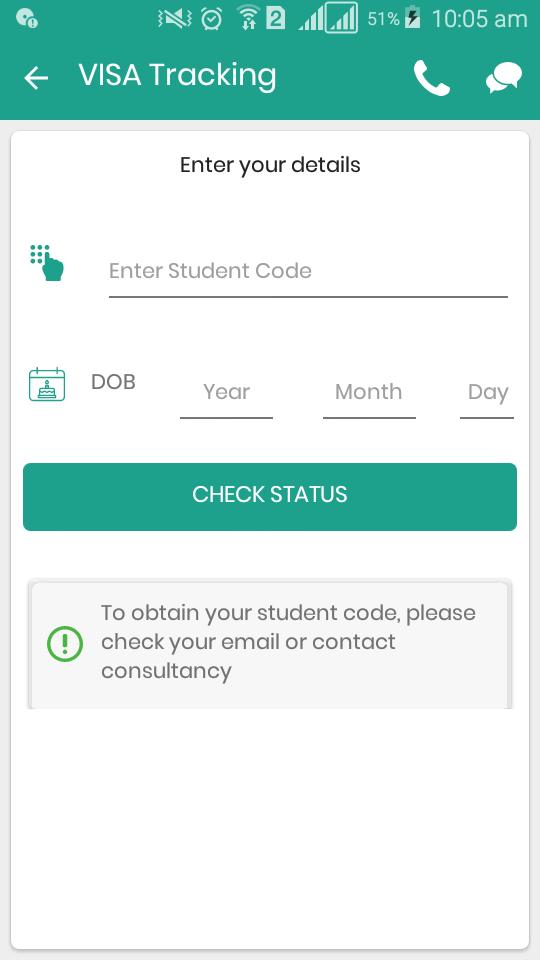Tap the keypad hand student code icon
The width and height of the screenshot is (540, 960).
47,263
